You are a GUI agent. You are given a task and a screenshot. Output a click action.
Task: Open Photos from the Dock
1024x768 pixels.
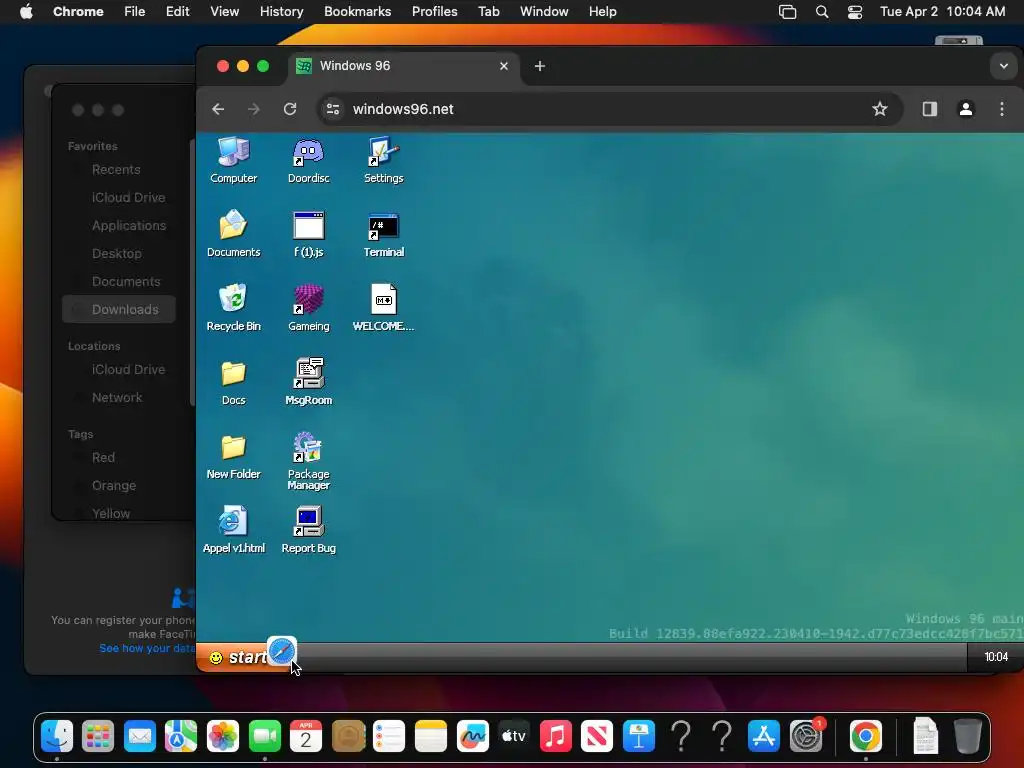click(223, 737)
